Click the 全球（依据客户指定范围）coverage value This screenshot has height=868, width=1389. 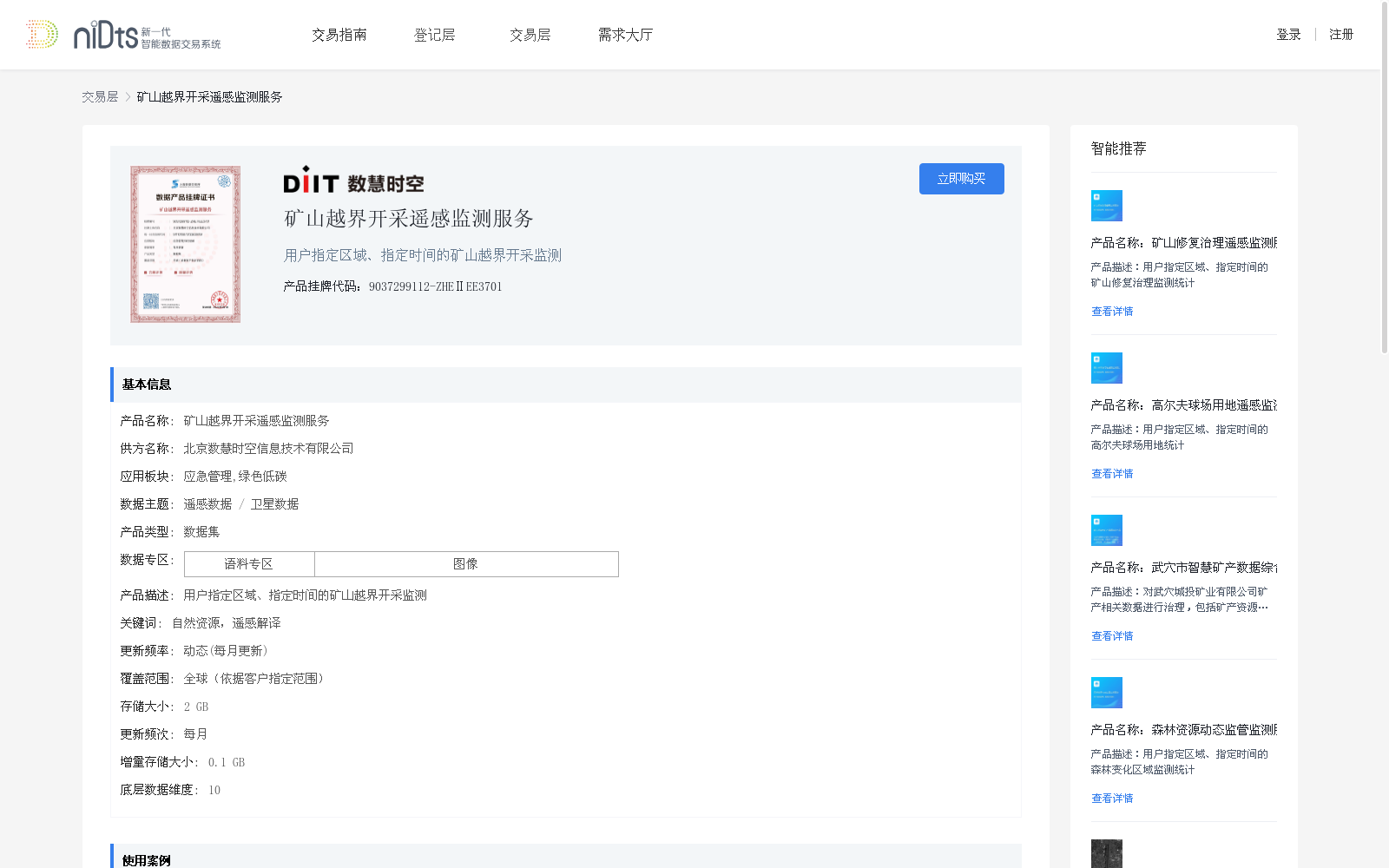[254, 679]
